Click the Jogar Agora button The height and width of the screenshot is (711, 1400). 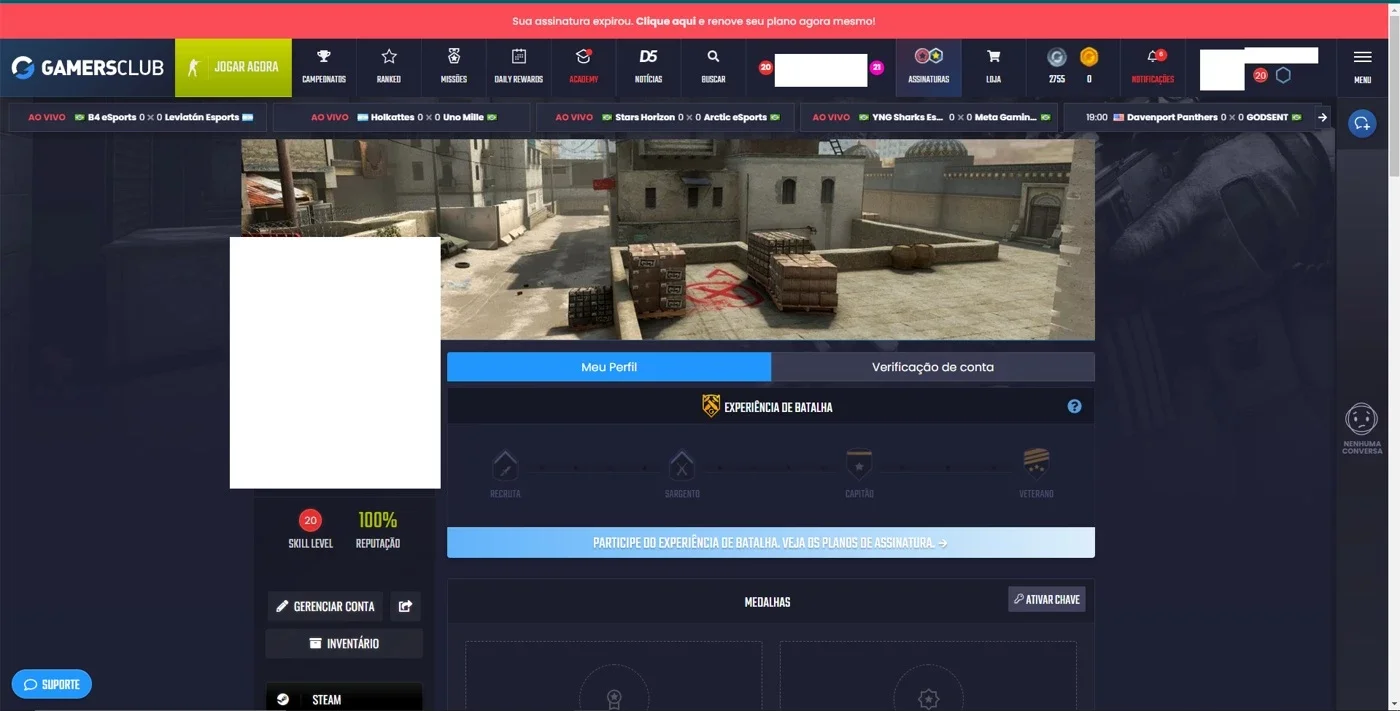(233, 68)
